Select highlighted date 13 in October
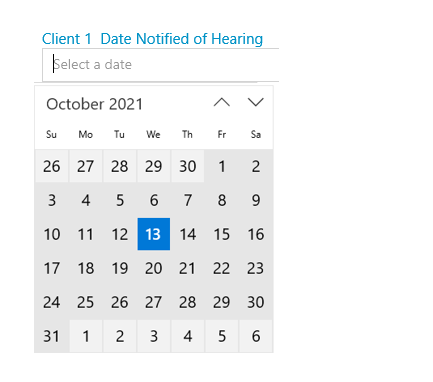 [x=154, y=234]
